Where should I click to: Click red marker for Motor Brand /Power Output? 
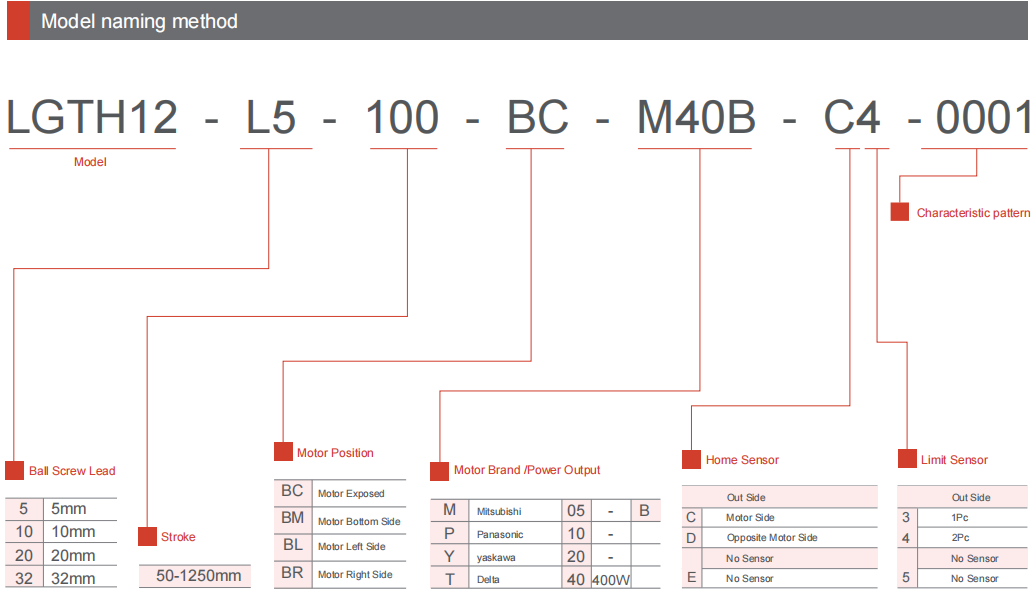(x=439, y=471)
